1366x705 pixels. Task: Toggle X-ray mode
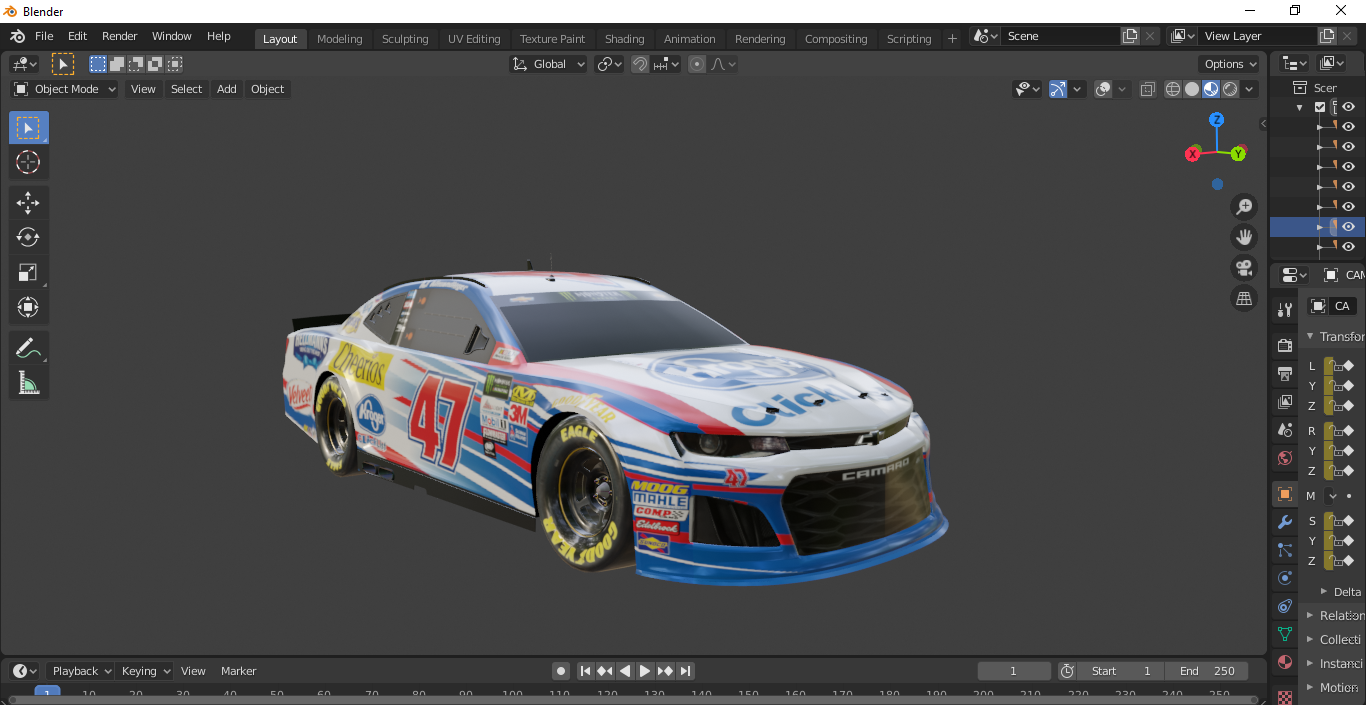1147,89
